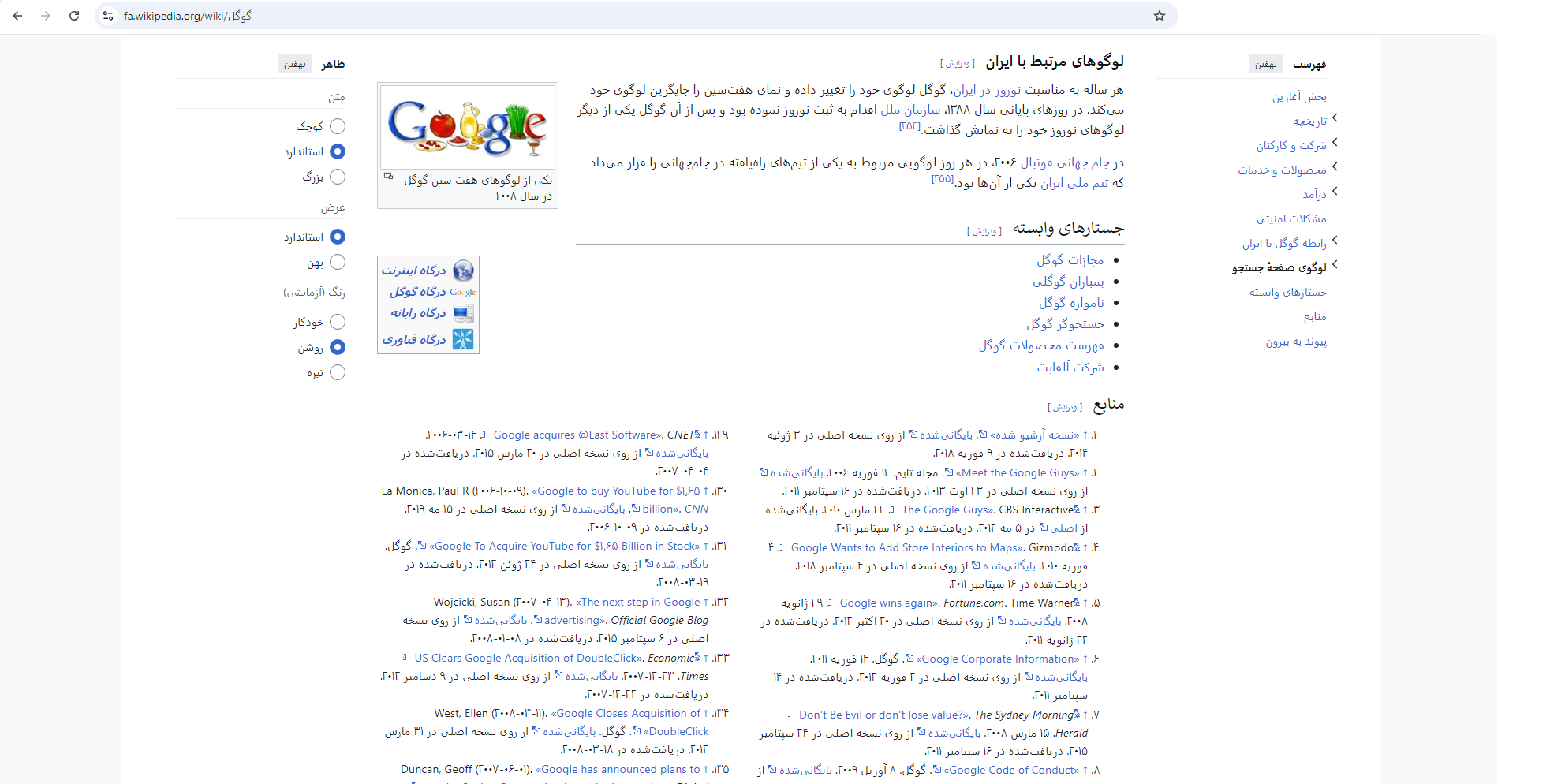This screenshot has height=784, width=1565.
Task: Enlarge the Google Haft-Sin logo image icon
Action: [x=388, y=177]
